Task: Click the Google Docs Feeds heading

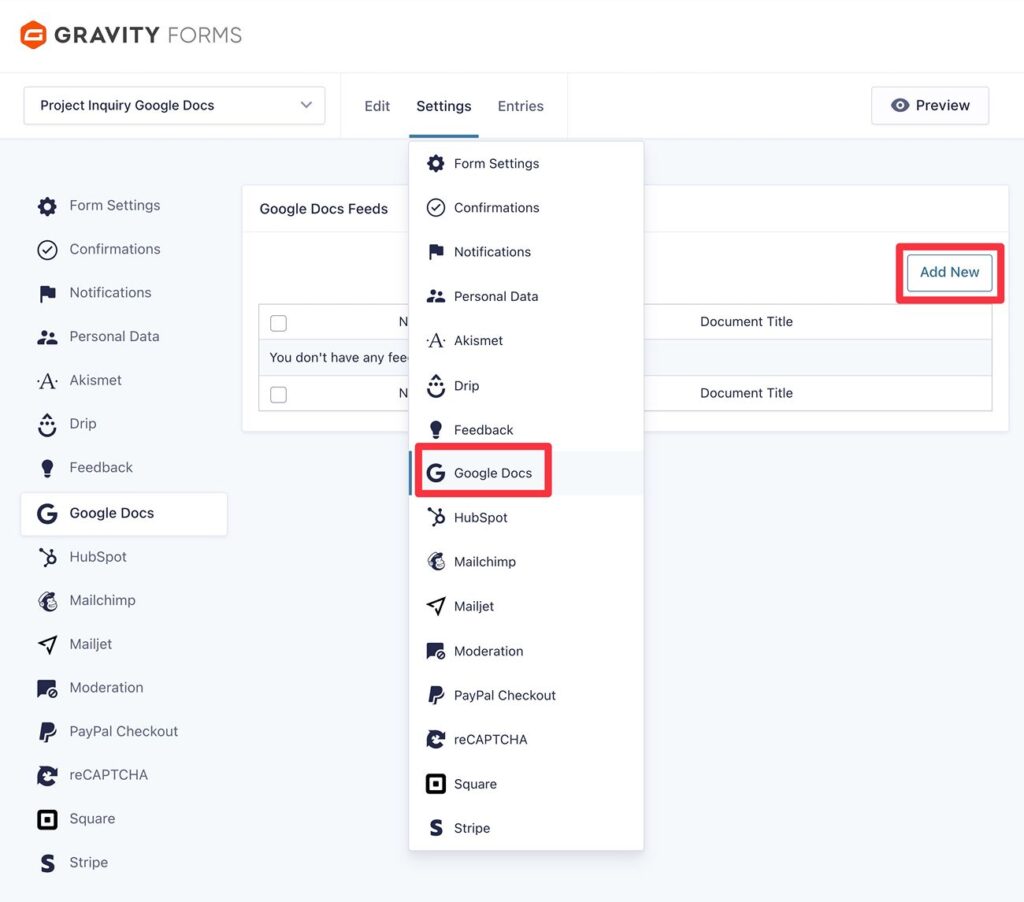Action: (x=323, y=209)
